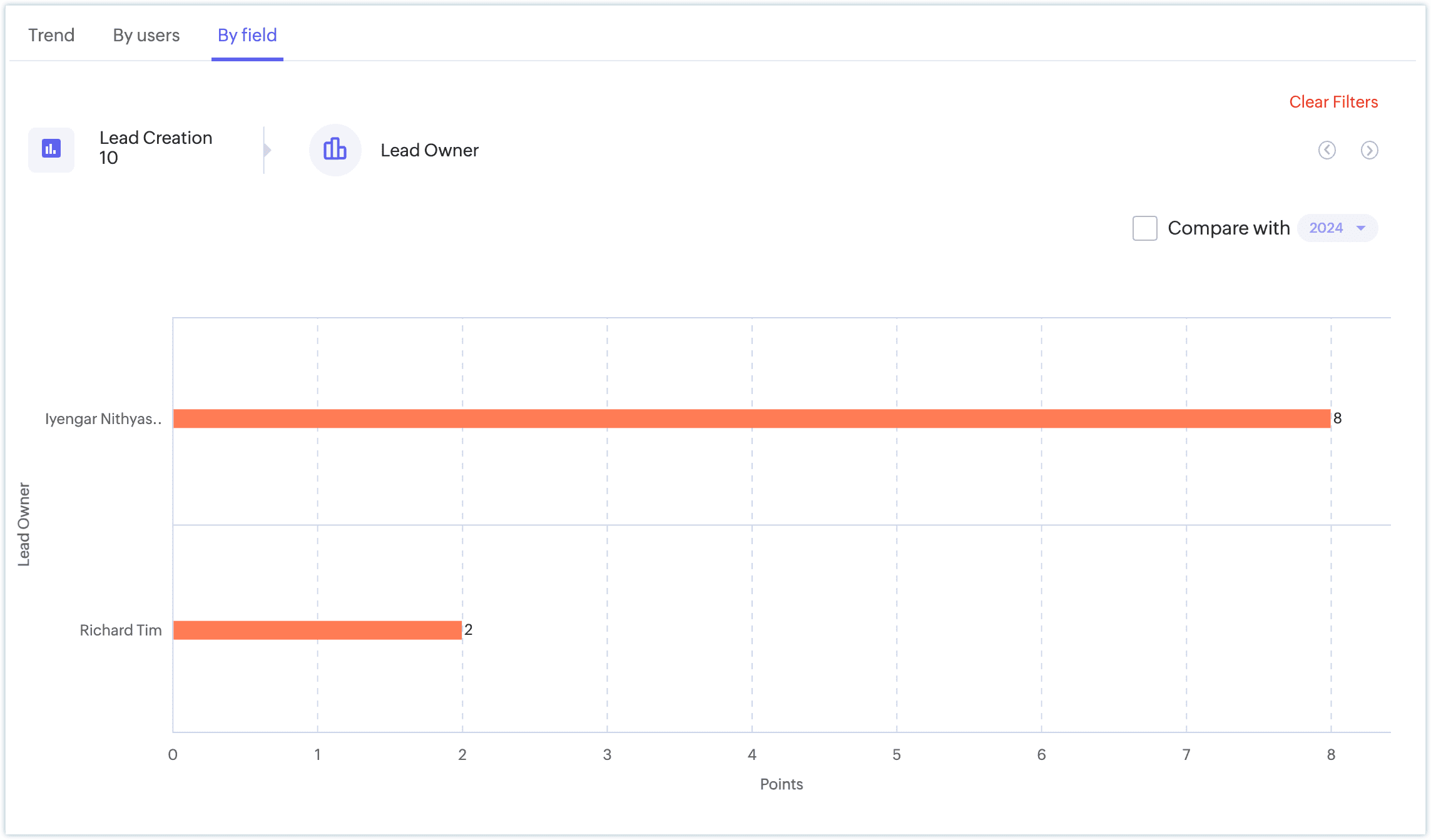Click the Iyengar Nithyas orange bar
The width and height of the screenshot is (1431, 840).
[x=751, y=418]
